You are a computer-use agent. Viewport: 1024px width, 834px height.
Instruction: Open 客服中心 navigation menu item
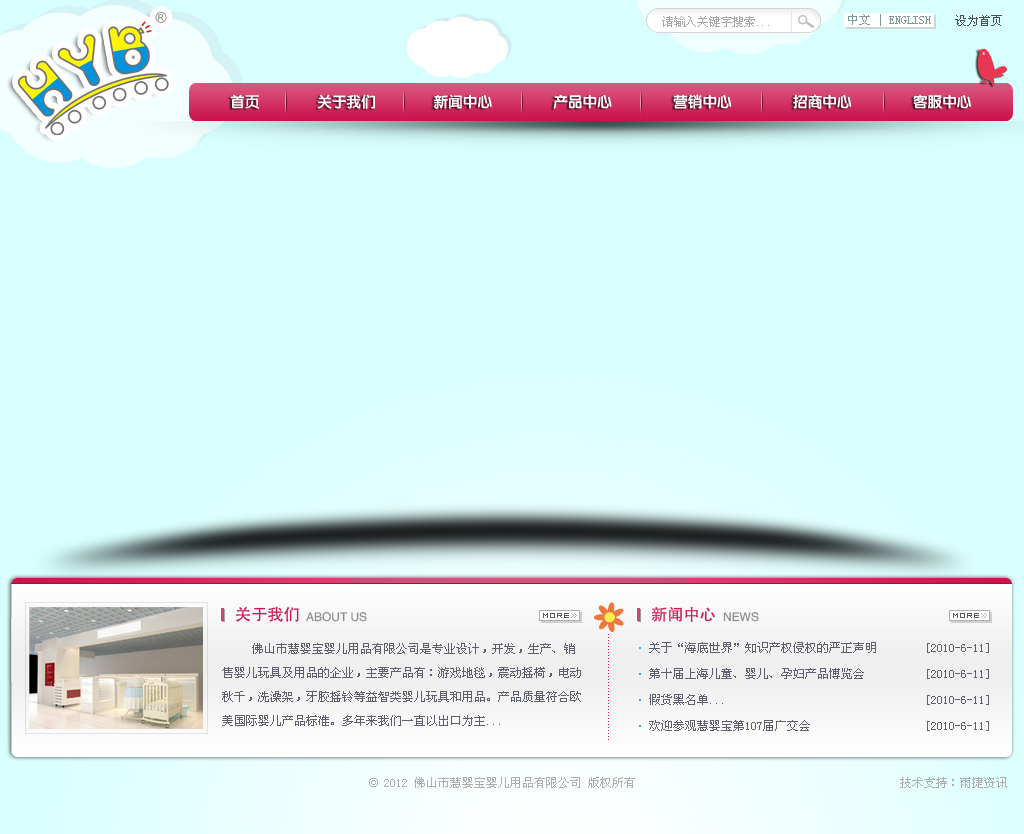[942, 102]
